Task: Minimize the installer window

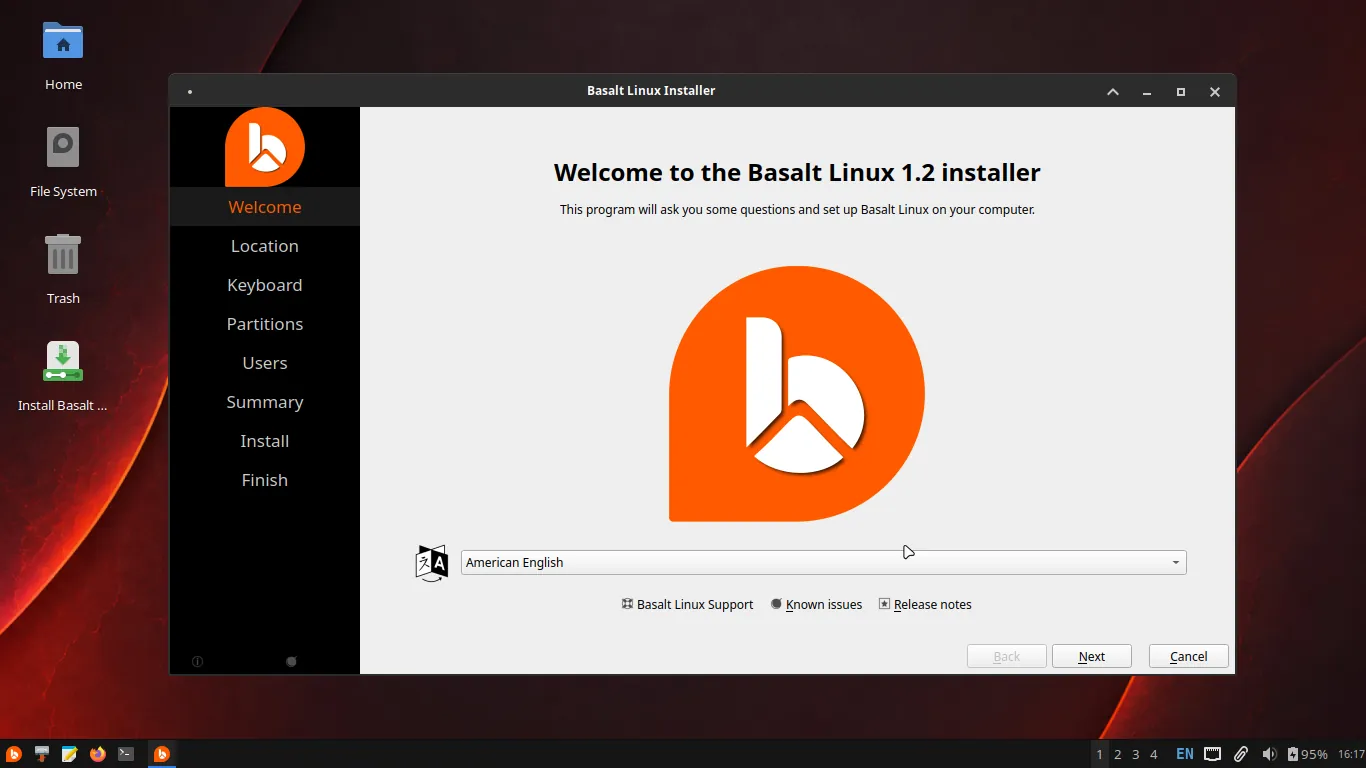Action: coord(1147,91)
